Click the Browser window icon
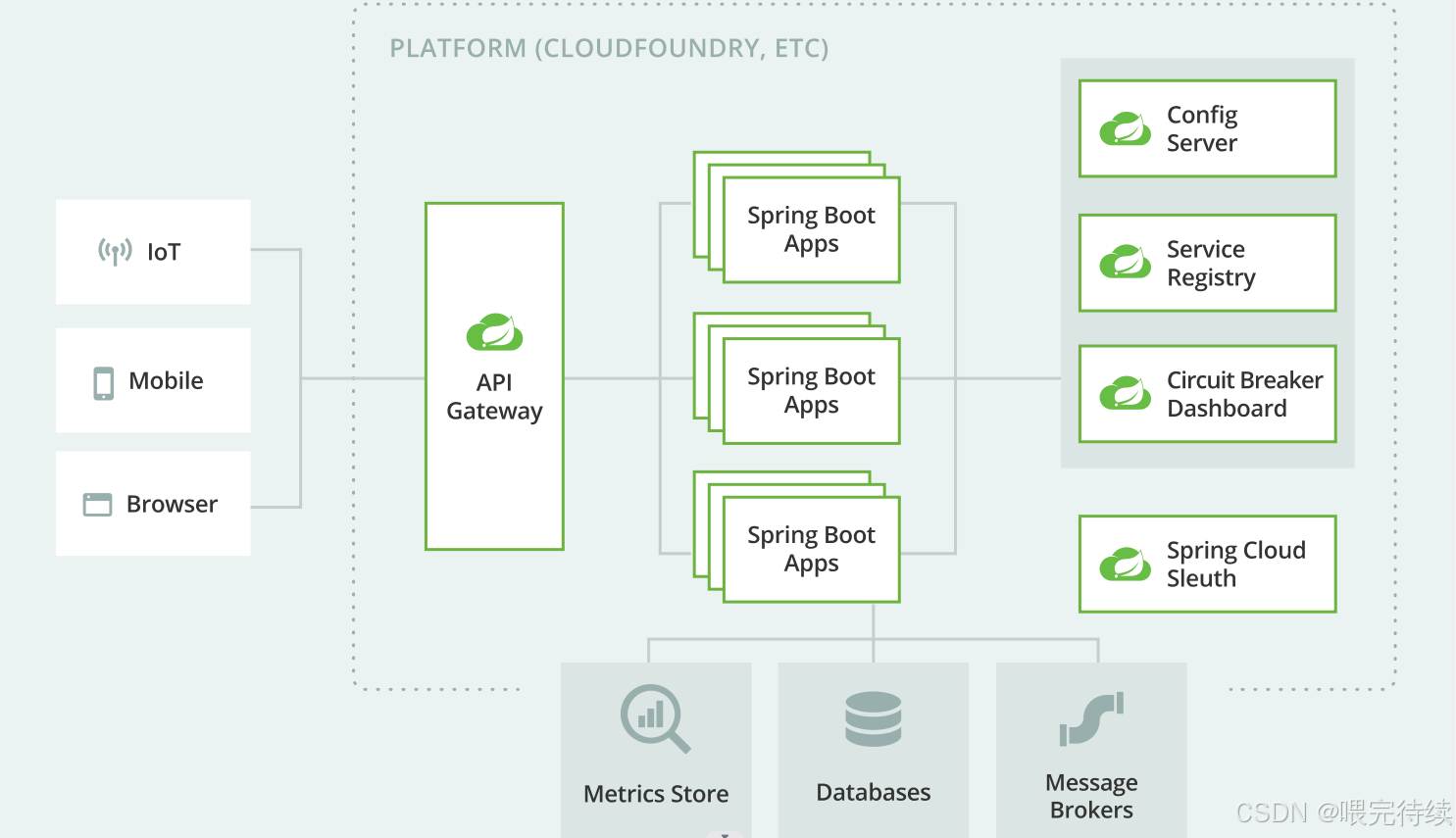 click(97, 505)
